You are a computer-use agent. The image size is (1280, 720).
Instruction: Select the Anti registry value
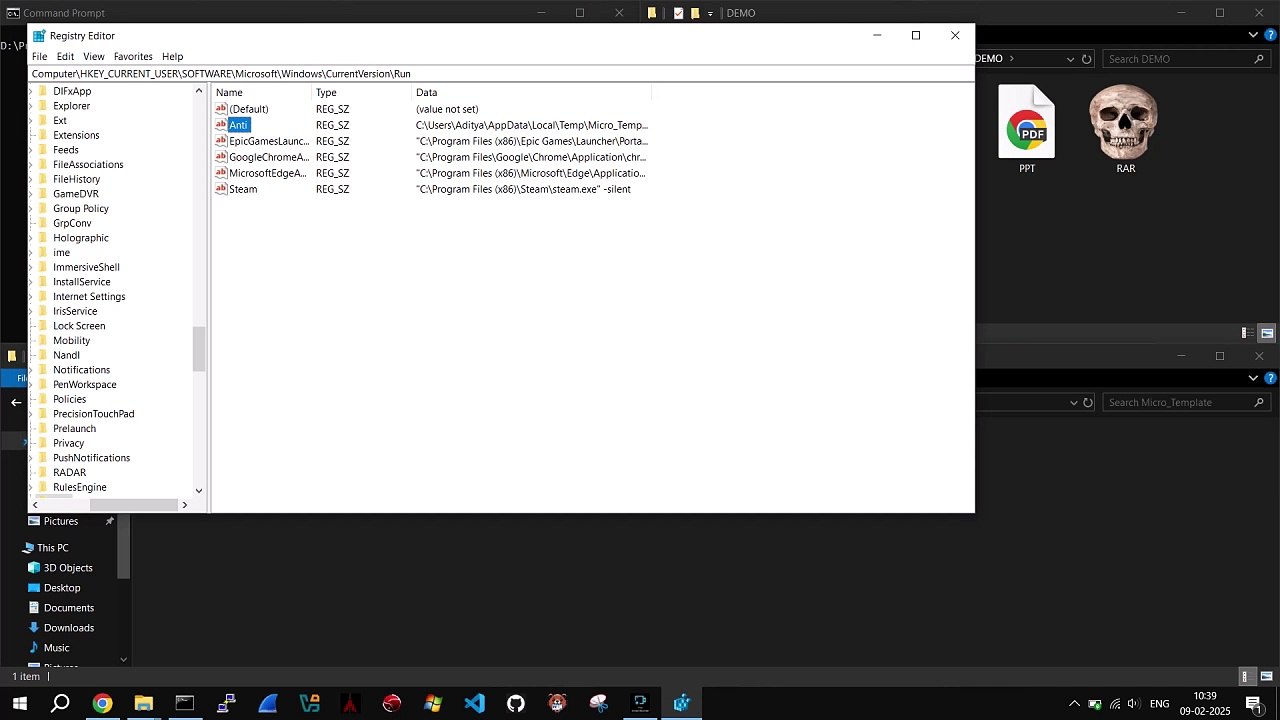pos(238,125)
